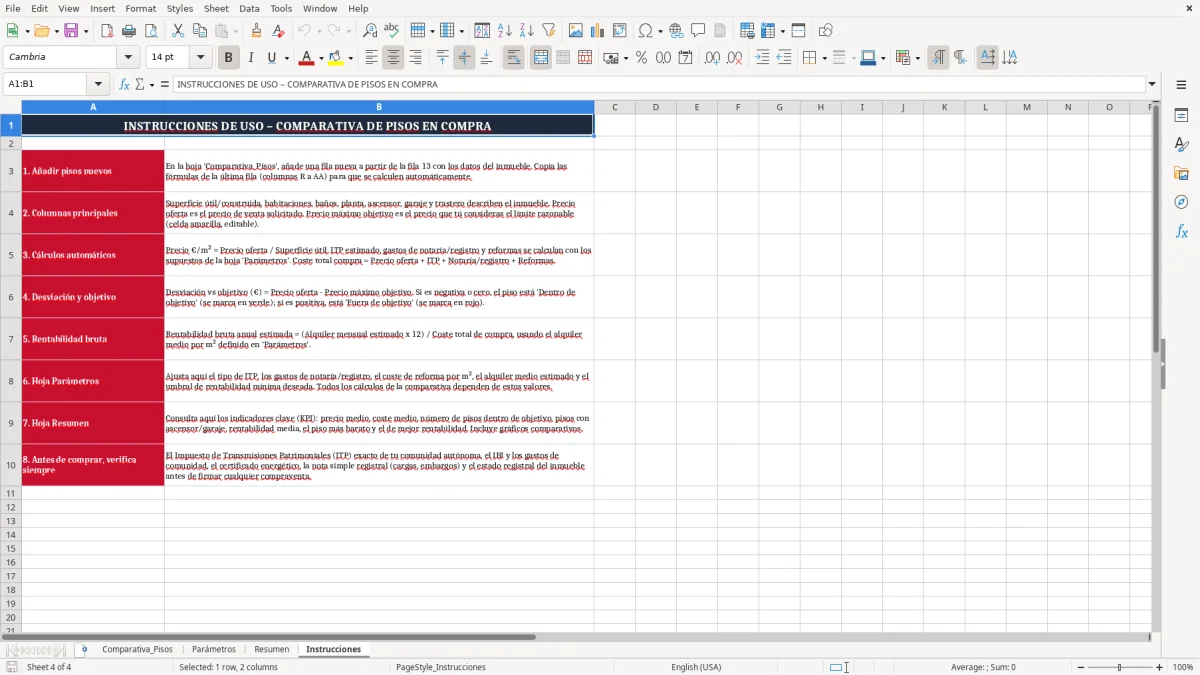Insert a comment
1200x675 pixels.
coord(698,31)
